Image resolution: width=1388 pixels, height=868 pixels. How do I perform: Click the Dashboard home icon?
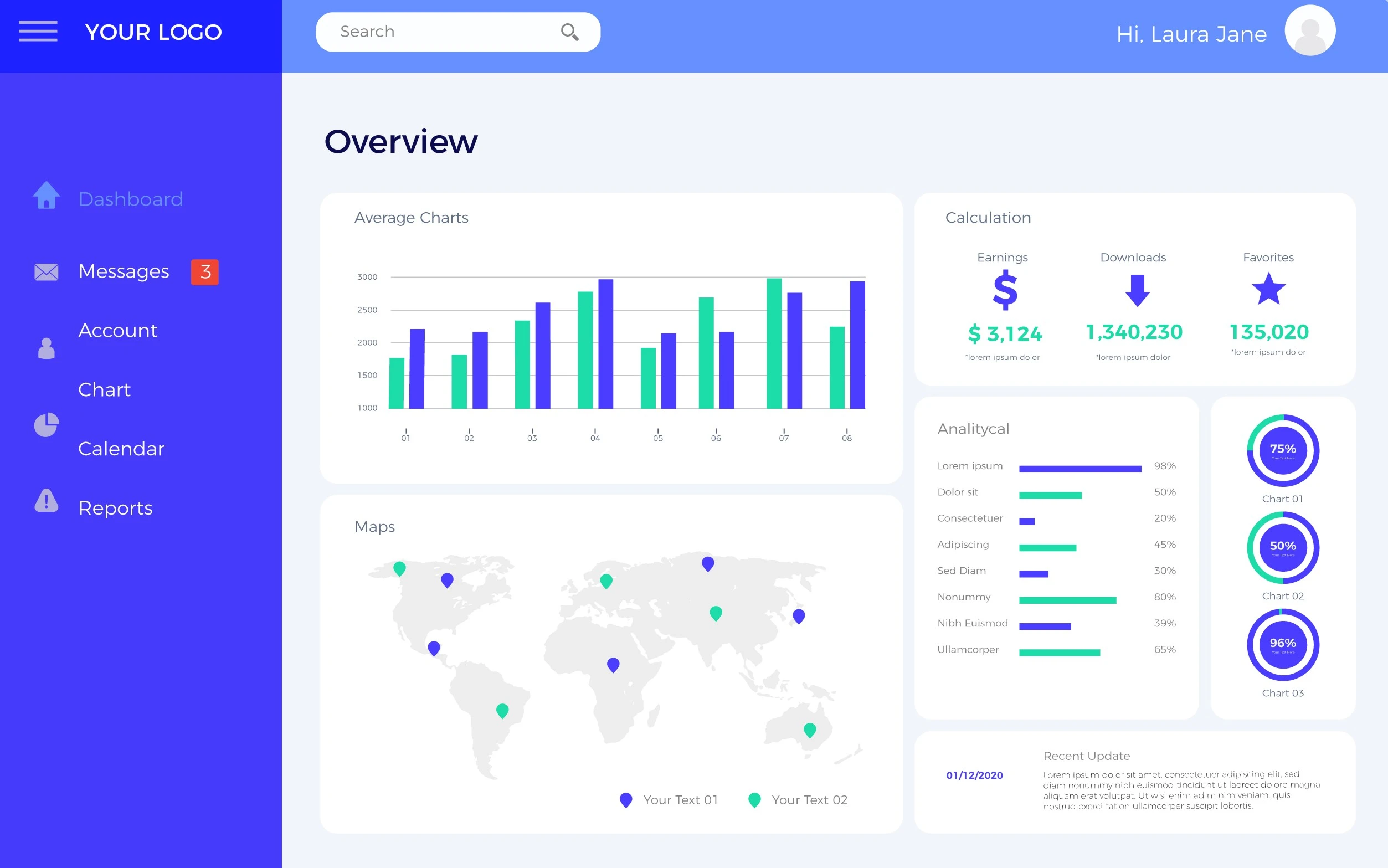tap(47, 195)
